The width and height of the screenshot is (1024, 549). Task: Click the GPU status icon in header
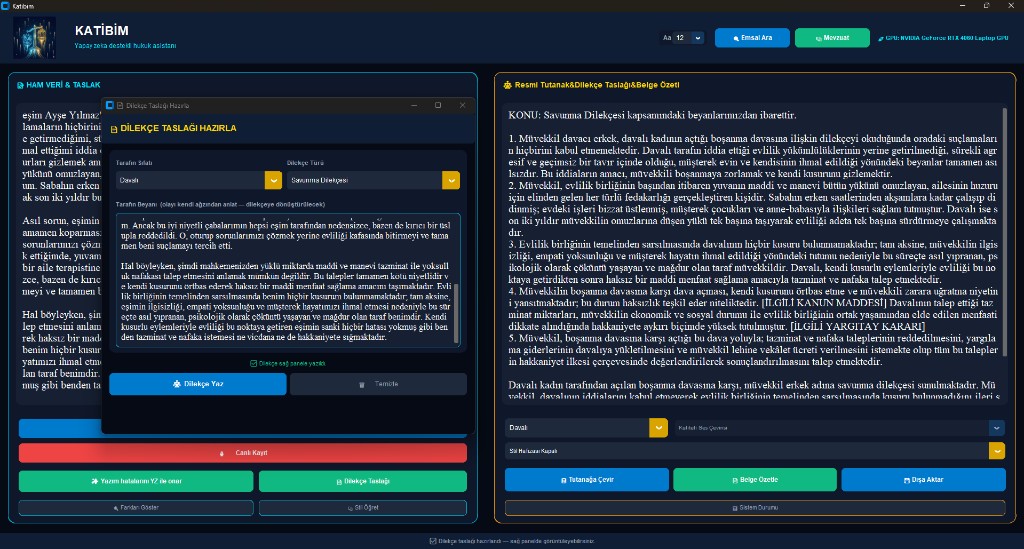(x=881, y=39)
